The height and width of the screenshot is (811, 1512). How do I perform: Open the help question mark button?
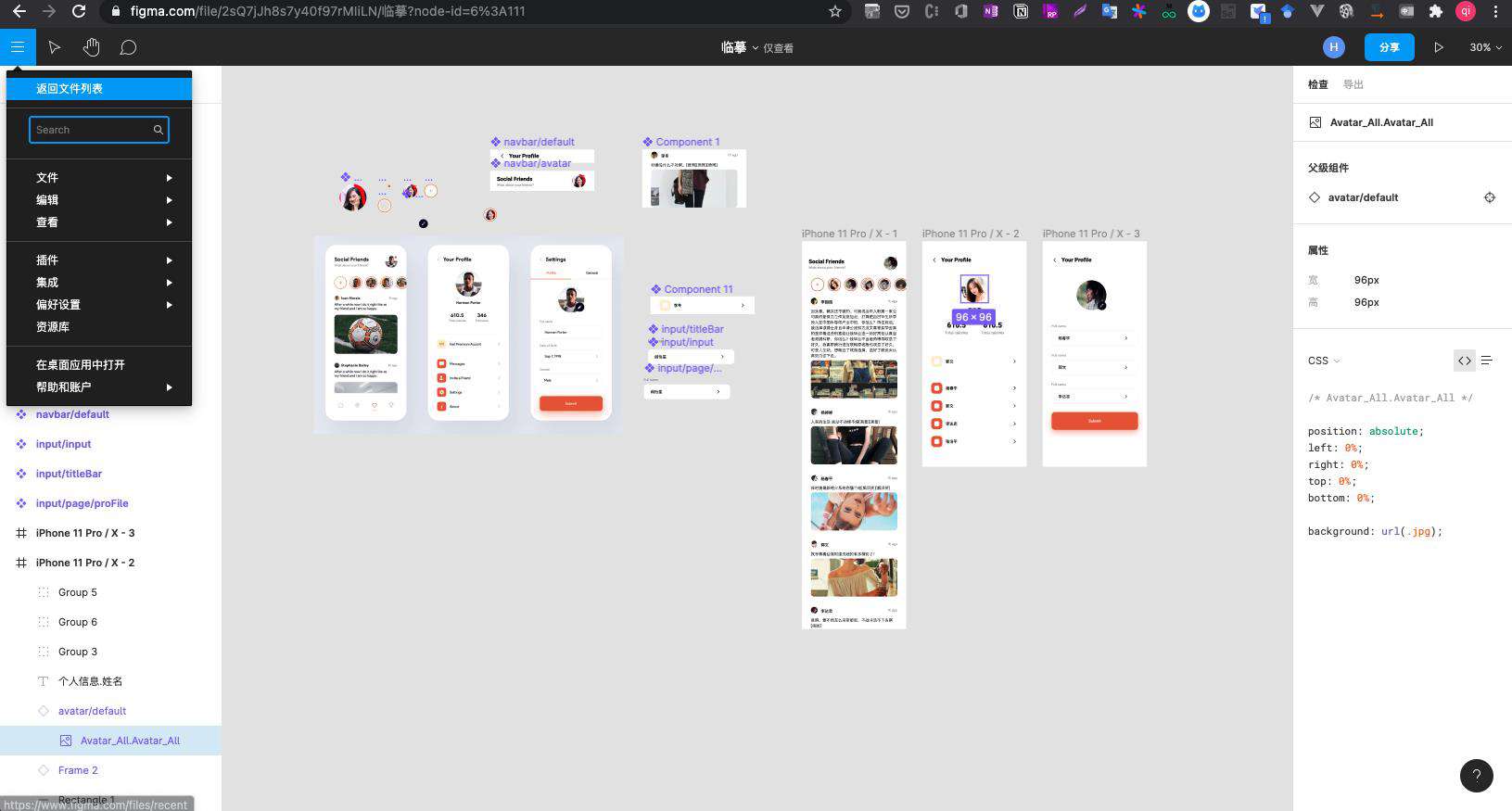(1476, 775)
